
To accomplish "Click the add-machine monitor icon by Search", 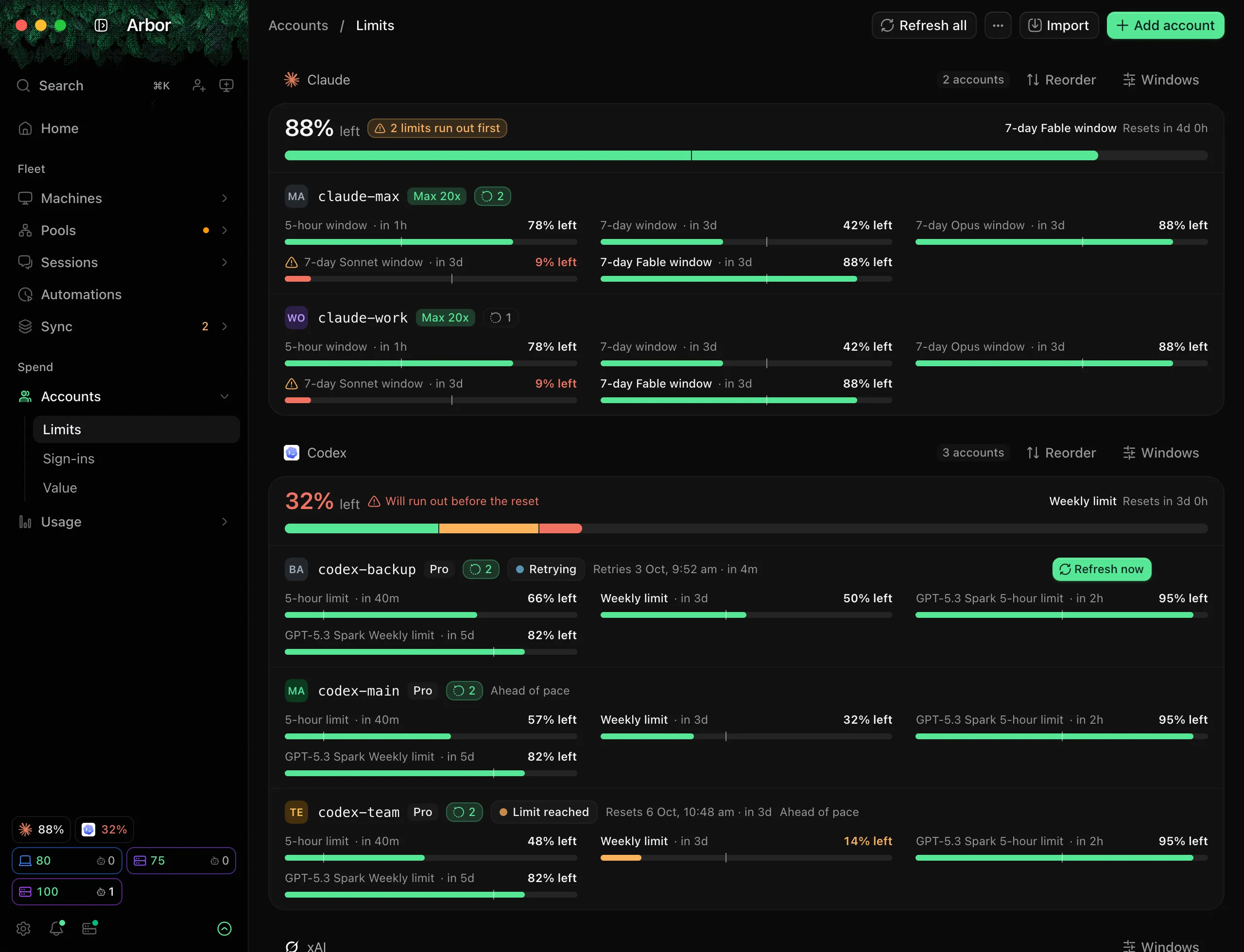I will coord(226,85).
